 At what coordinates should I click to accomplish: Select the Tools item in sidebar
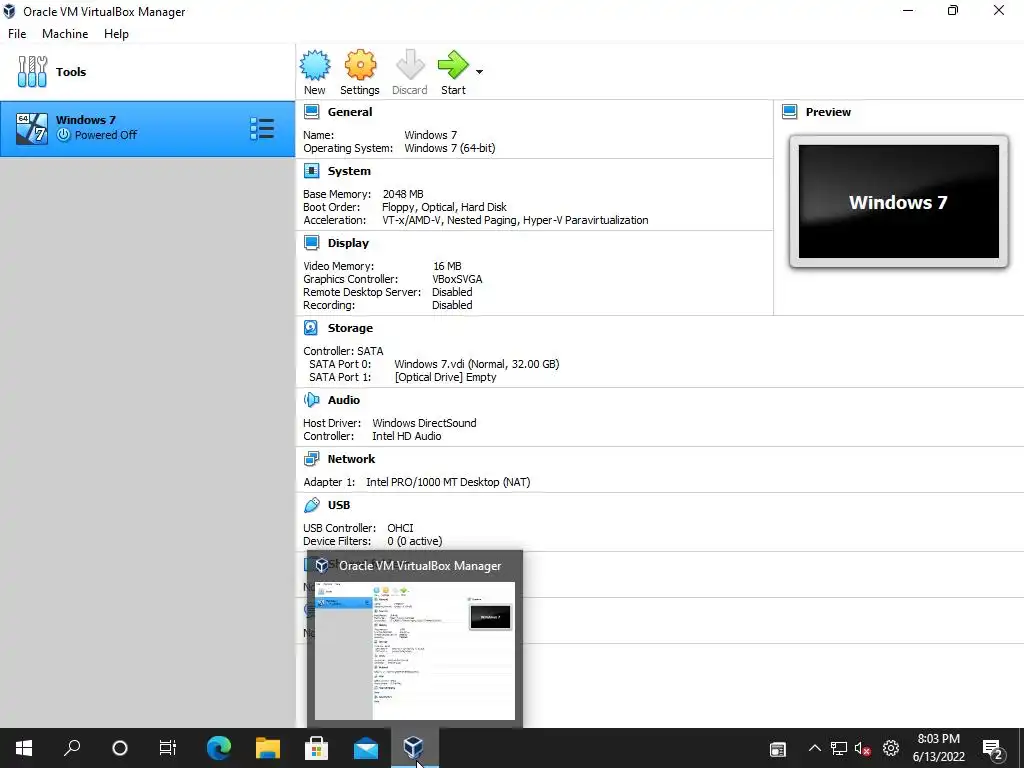click(148, 72)
